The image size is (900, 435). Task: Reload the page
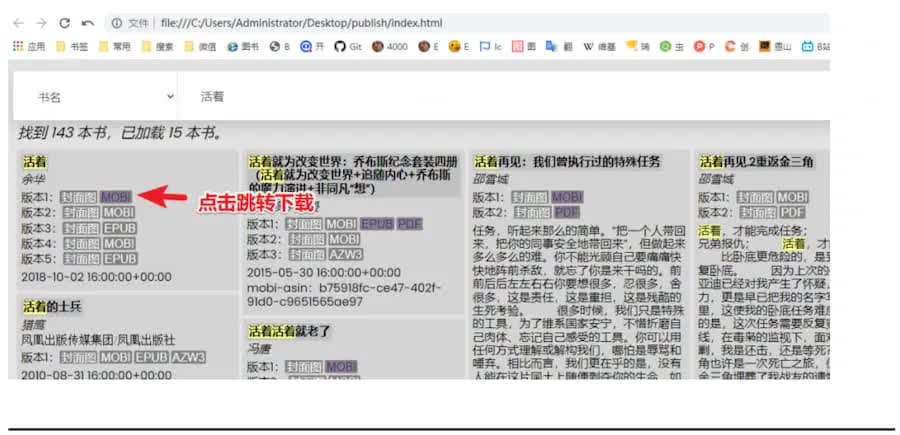[65, 24]
